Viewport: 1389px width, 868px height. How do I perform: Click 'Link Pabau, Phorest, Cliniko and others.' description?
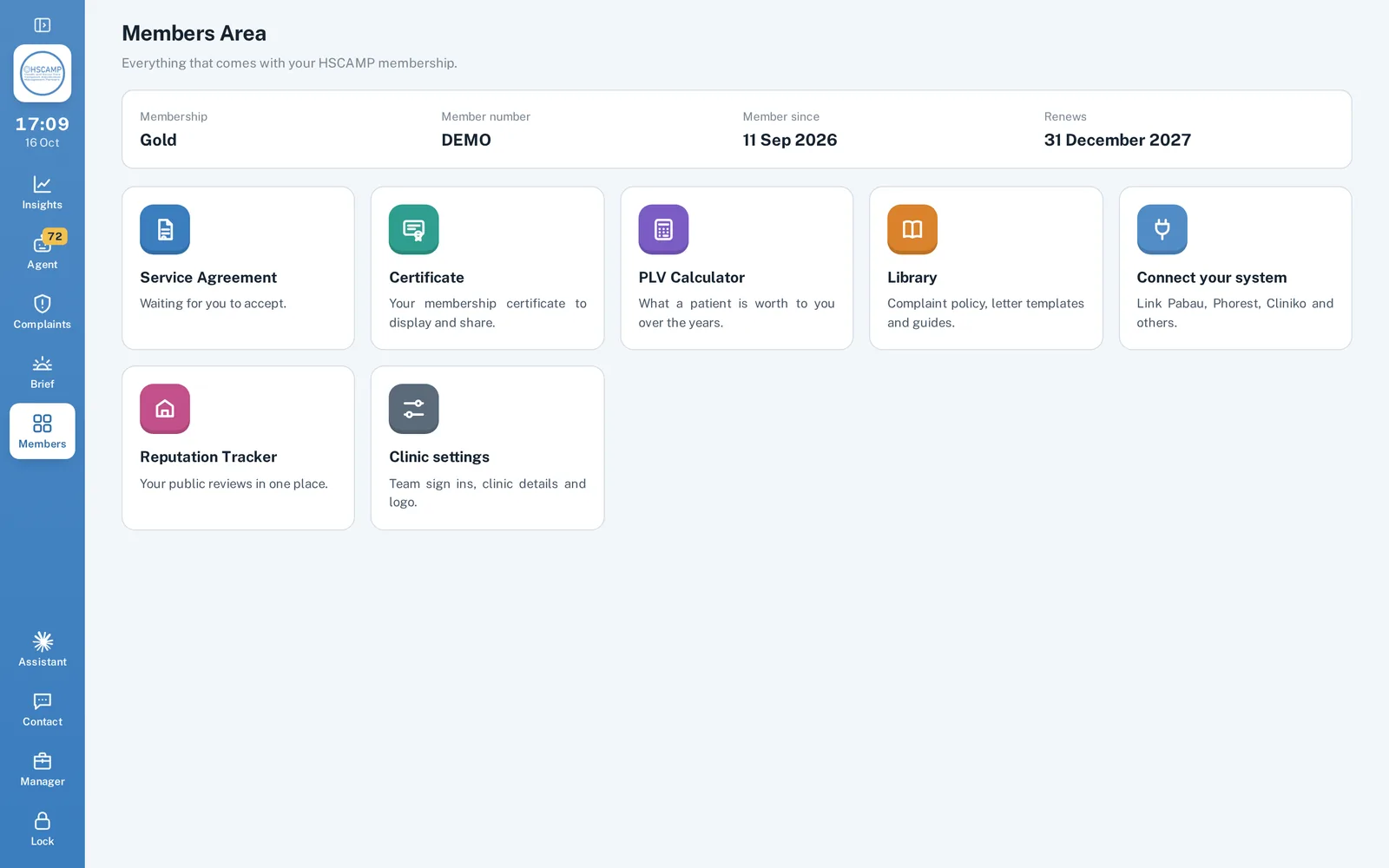[1235, 313]
